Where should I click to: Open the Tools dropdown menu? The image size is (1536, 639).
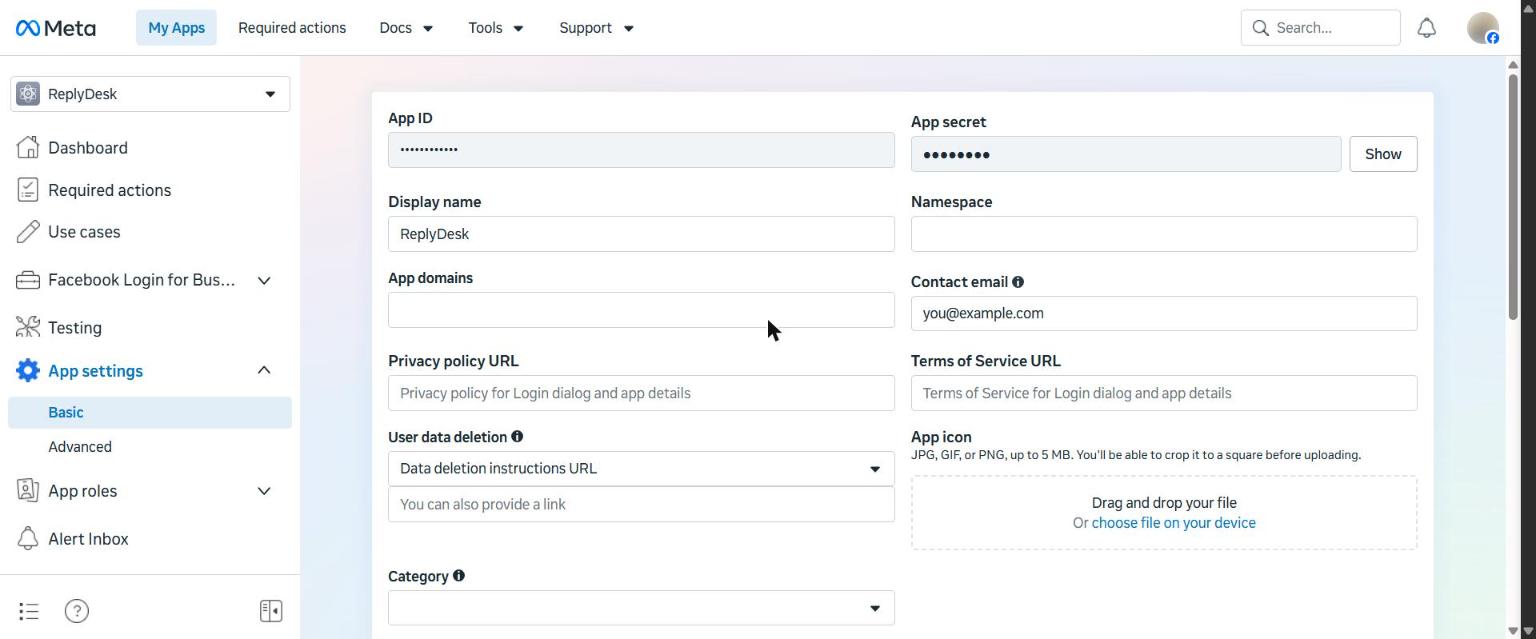click(x=496, y=28)
